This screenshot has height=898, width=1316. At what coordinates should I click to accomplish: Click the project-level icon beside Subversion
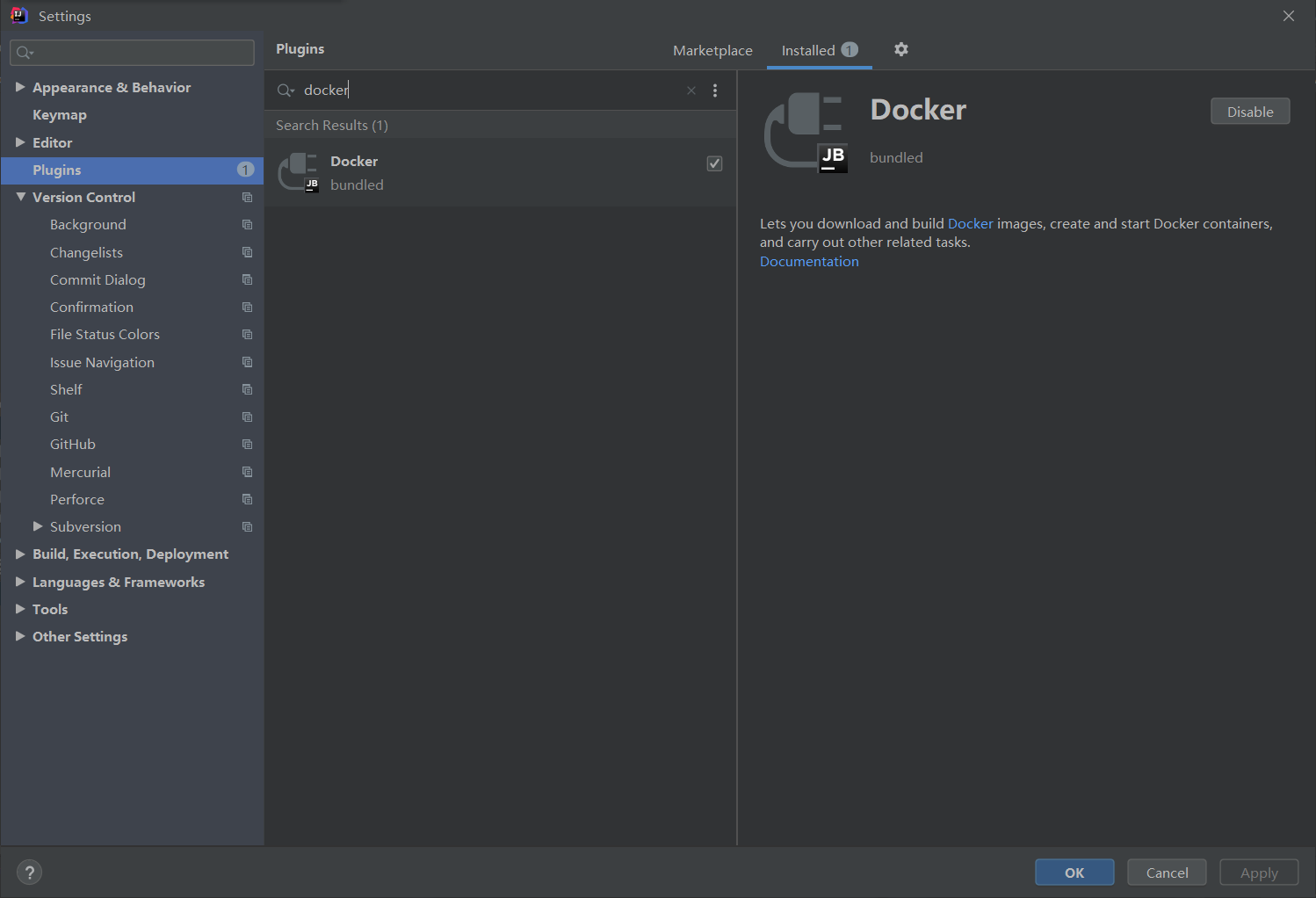tap(247, 527)
